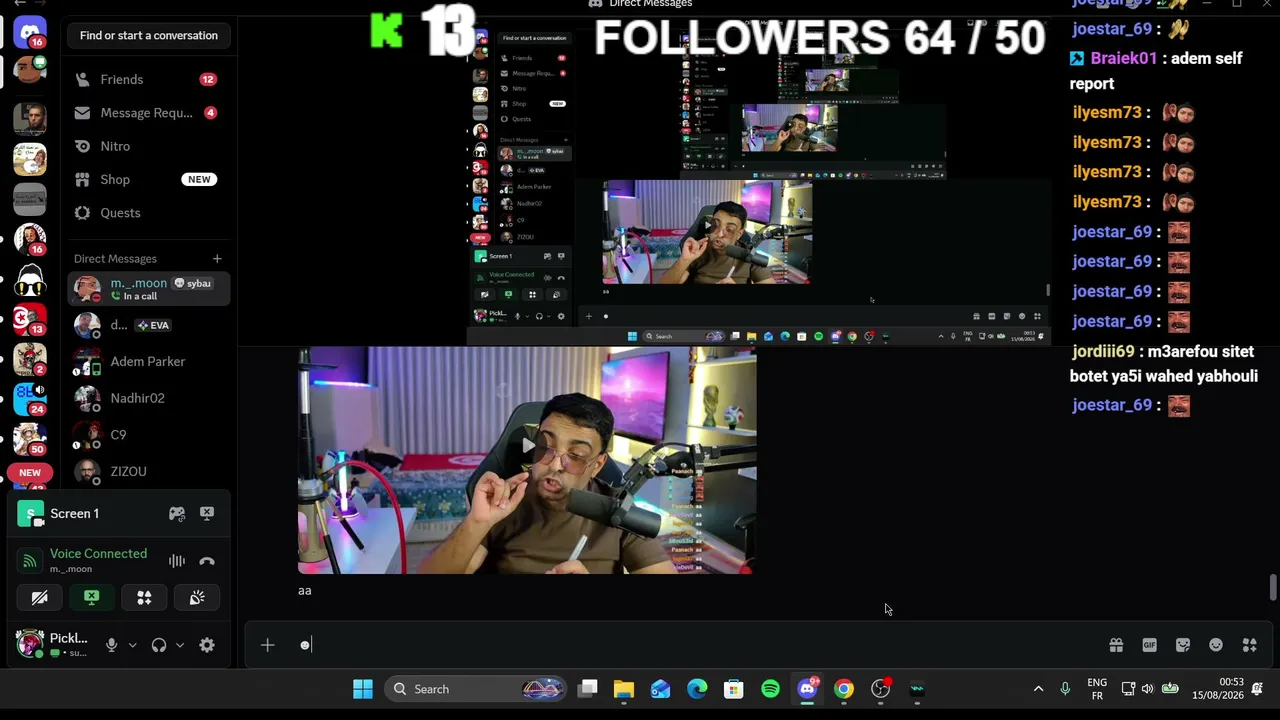Screen dimensions: 1280x720
Task: Send a gift via gift icon
Action: pyautogui.click(x=1116, y=645)
